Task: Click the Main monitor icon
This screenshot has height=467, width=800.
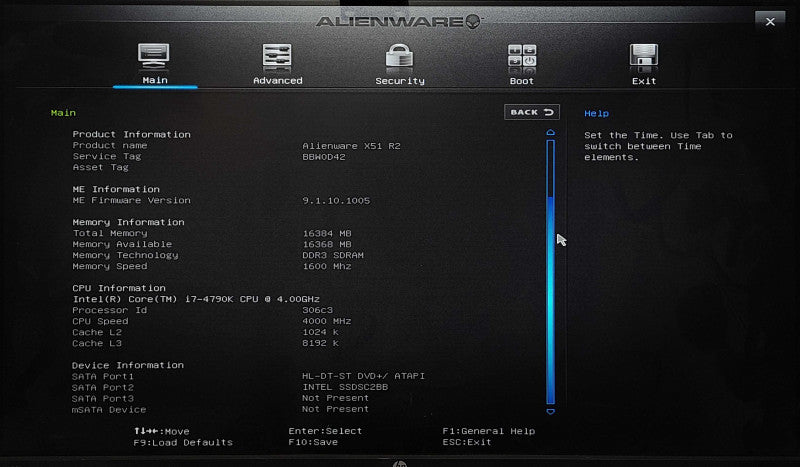Action: [153, 56]
